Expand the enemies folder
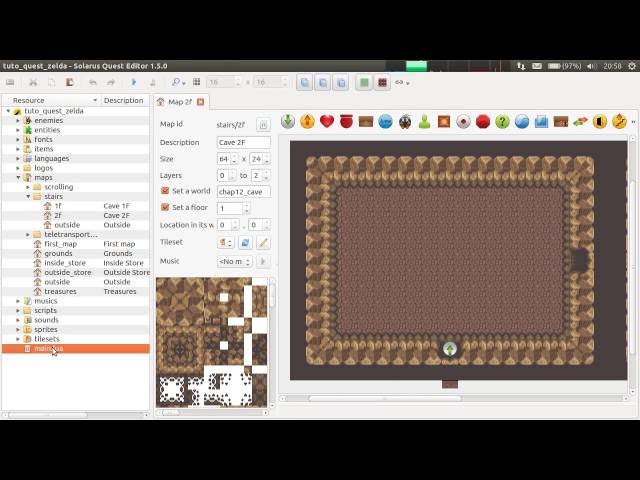The width and height of the screenshot is (640, 480). point(18,120)
